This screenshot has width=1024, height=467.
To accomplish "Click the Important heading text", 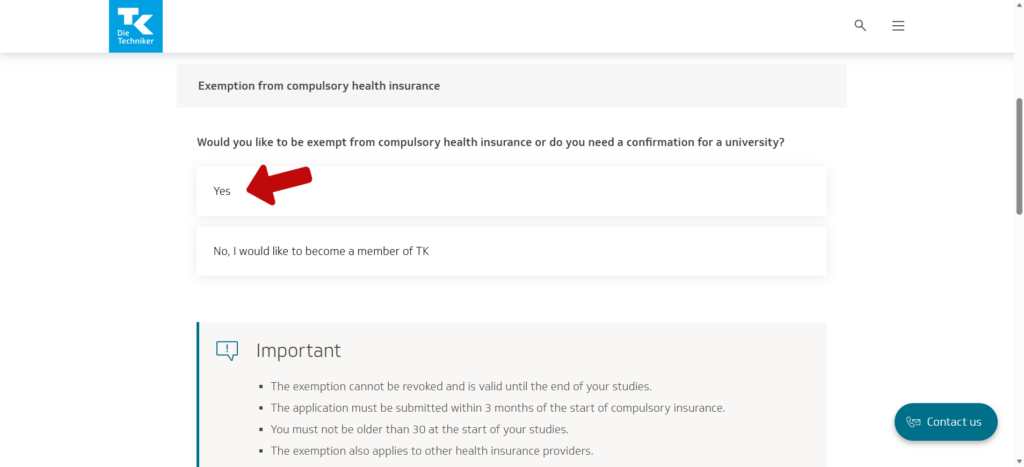I will pyautogui.click(x=298, y=351).
